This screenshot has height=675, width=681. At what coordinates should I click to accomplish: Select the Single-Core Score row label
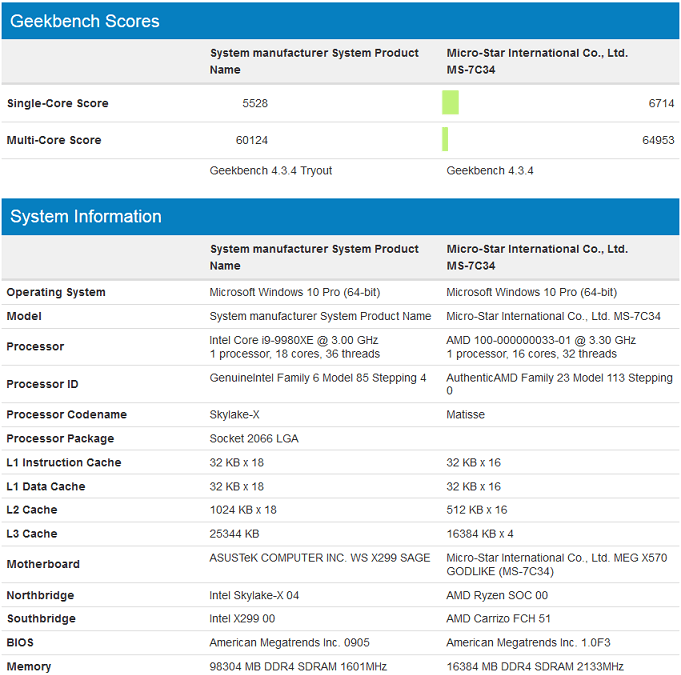[58, 104]
